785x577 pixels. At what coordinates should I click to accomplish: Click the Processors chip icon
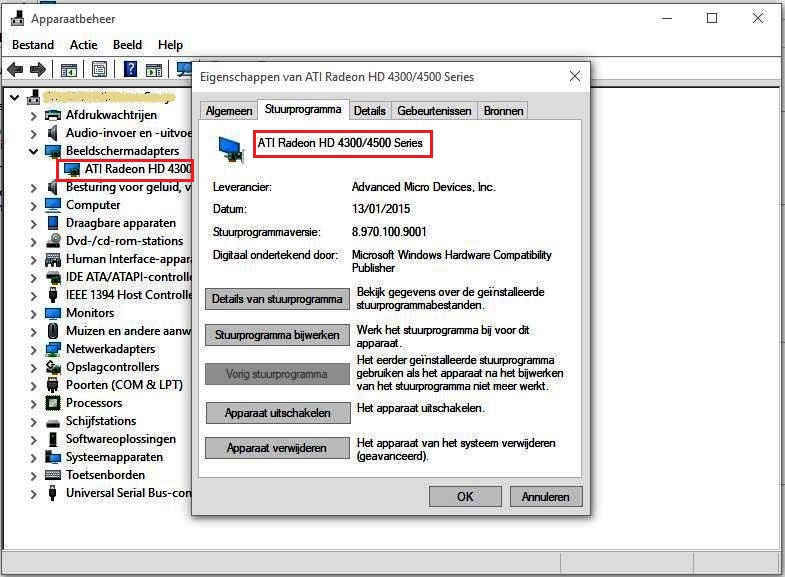coord(53,403)
